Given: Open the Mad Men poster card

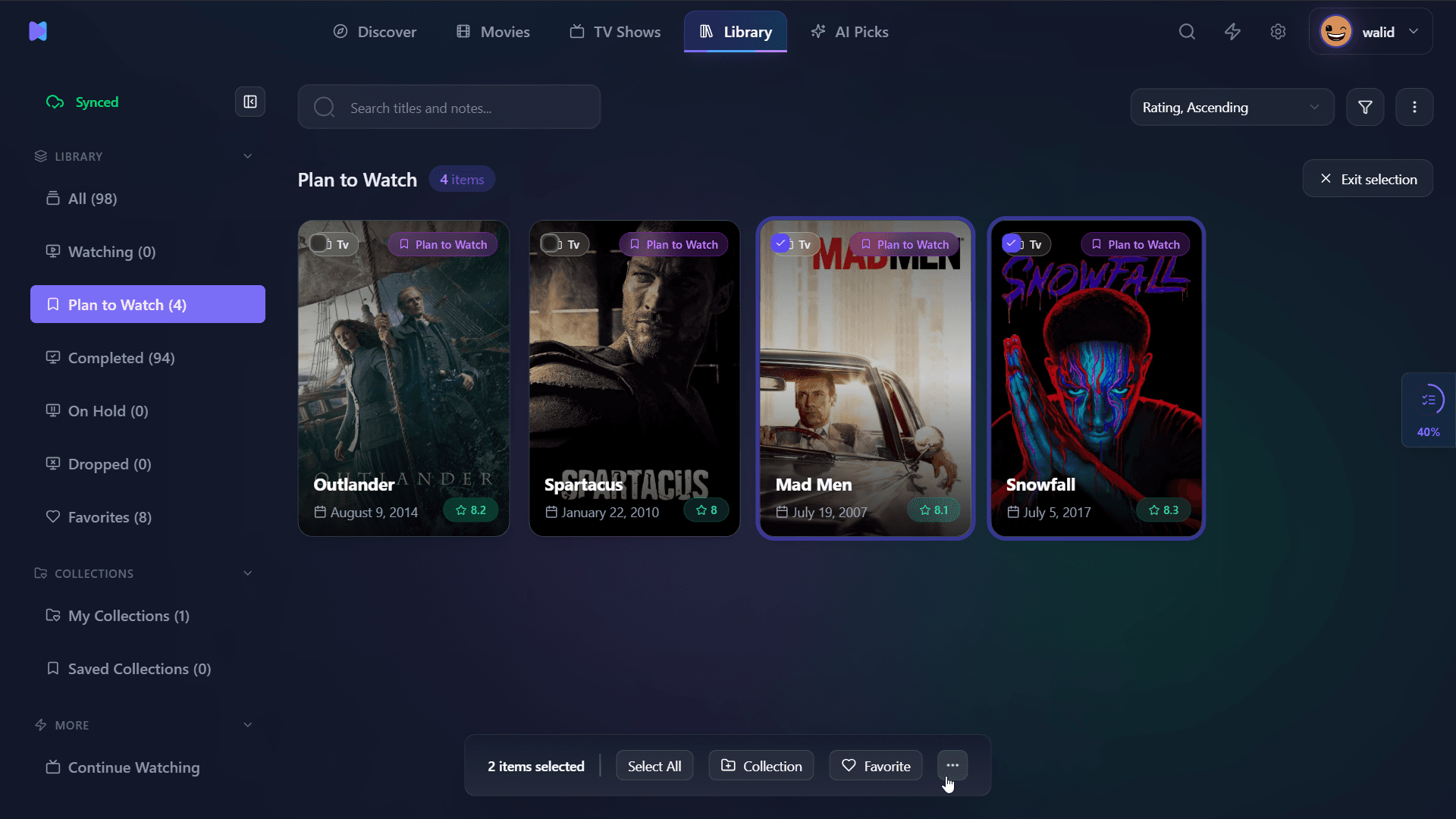Looking at the screenshot, I should (x=865, y=378).
